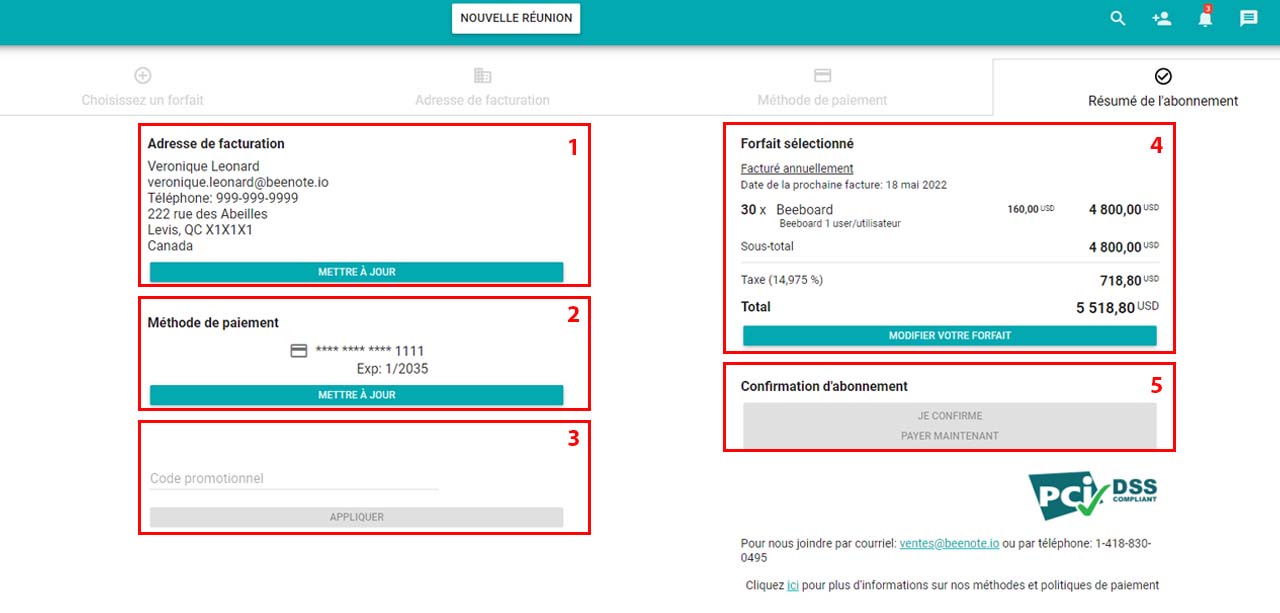Click the name Veronique Leonard
Image resolution: width=1280 pixels, height=613 pixels.
tap(204, 166)
